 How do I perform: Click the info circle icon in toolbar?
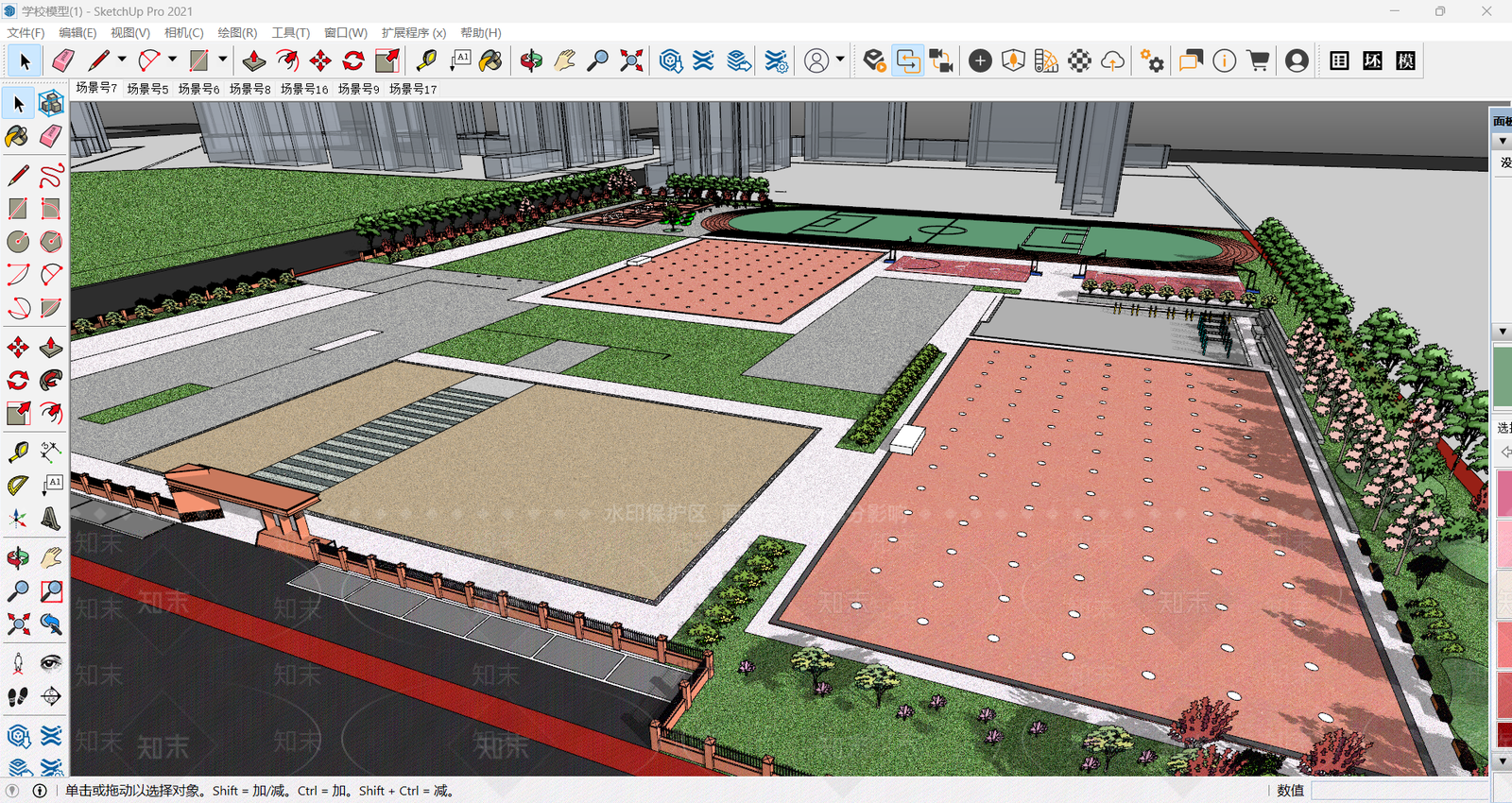click(x=1225, y=61)
